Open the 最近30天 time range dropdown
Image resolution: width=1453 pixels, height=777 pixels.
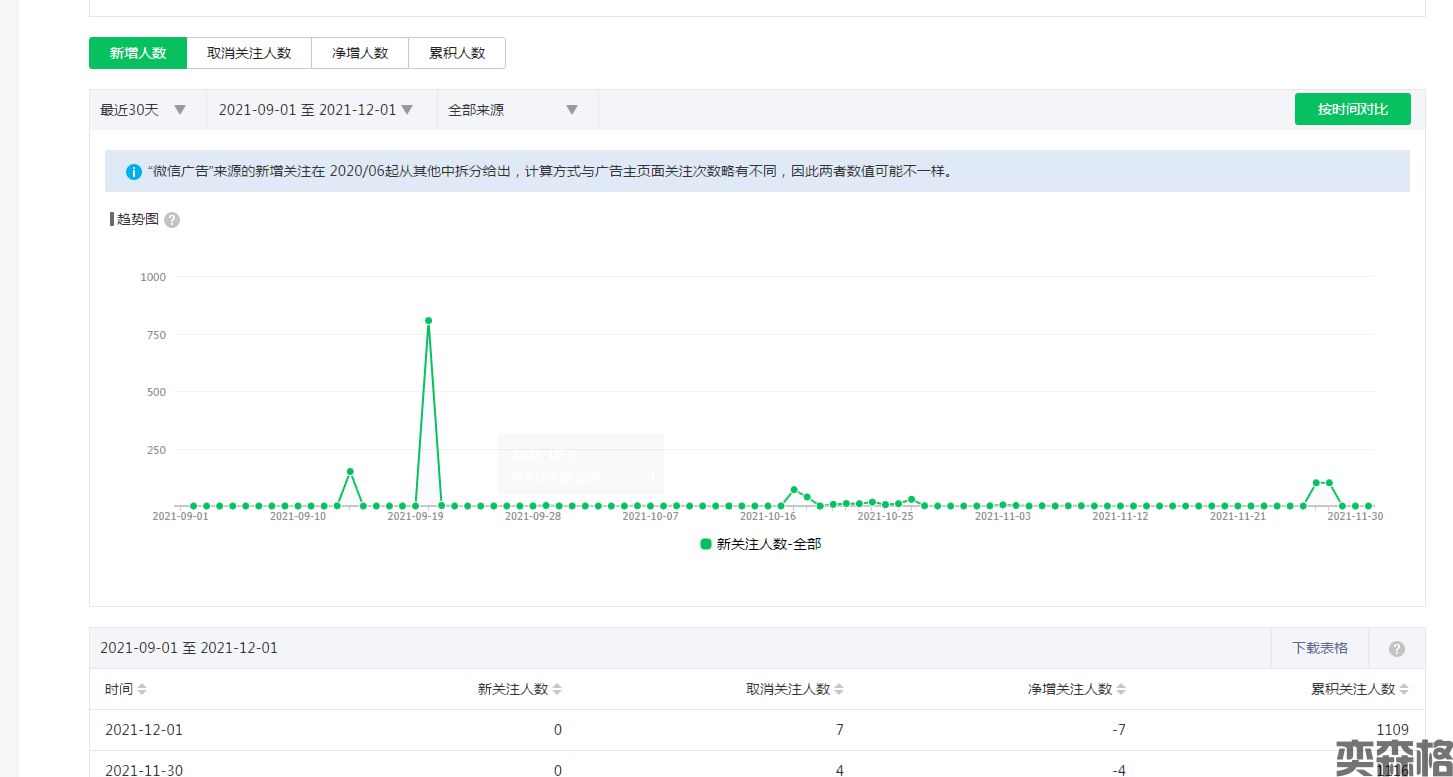144,110
